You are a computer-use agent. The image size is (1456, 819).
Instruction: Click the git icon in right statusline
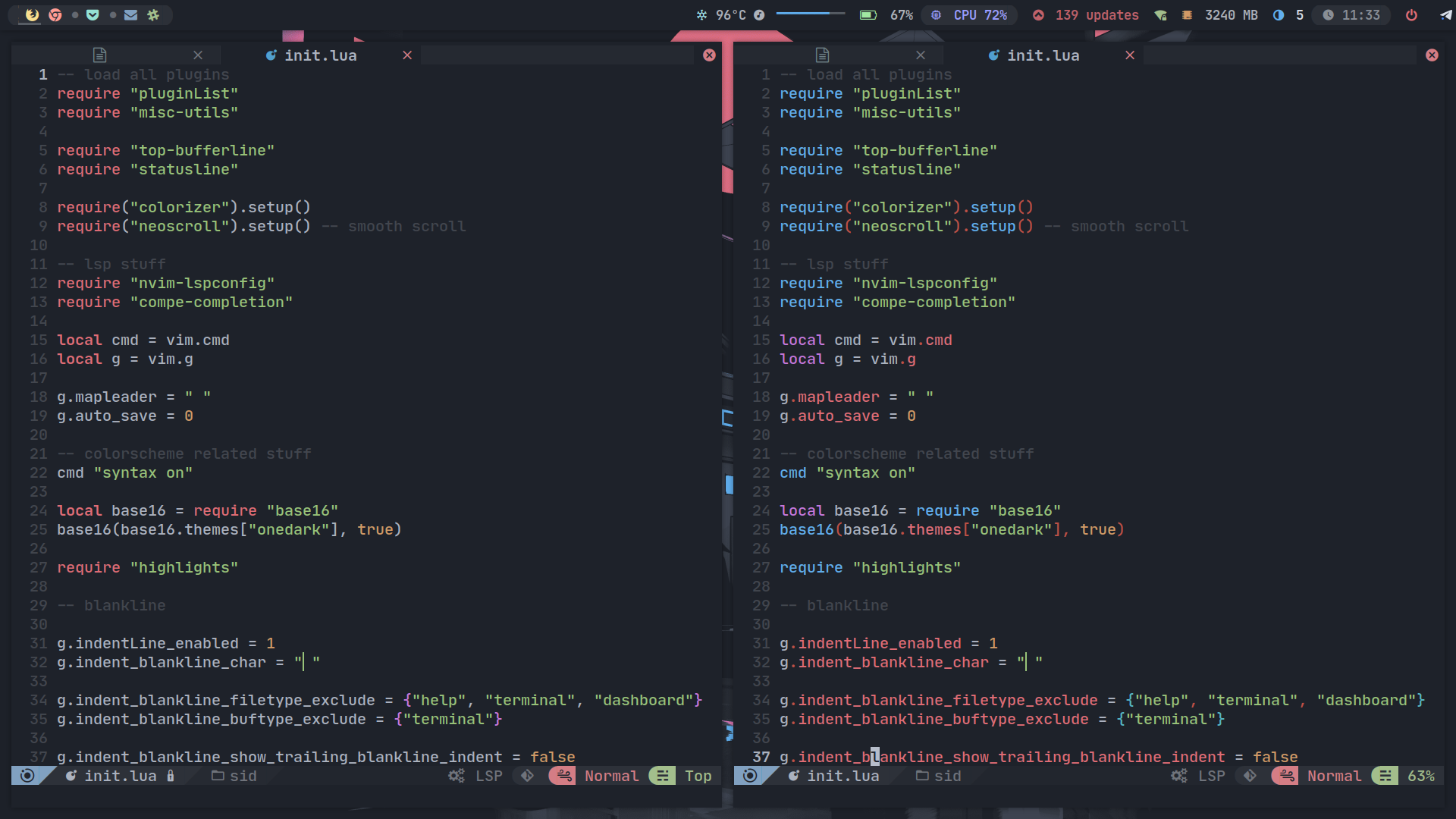pyautogui.click(x=1250, y=776)
